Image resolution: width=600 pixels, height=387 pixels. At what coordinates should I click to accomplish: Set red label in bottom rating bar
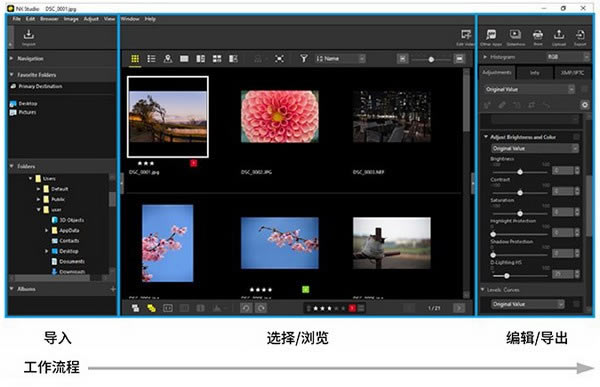[352, 308]
